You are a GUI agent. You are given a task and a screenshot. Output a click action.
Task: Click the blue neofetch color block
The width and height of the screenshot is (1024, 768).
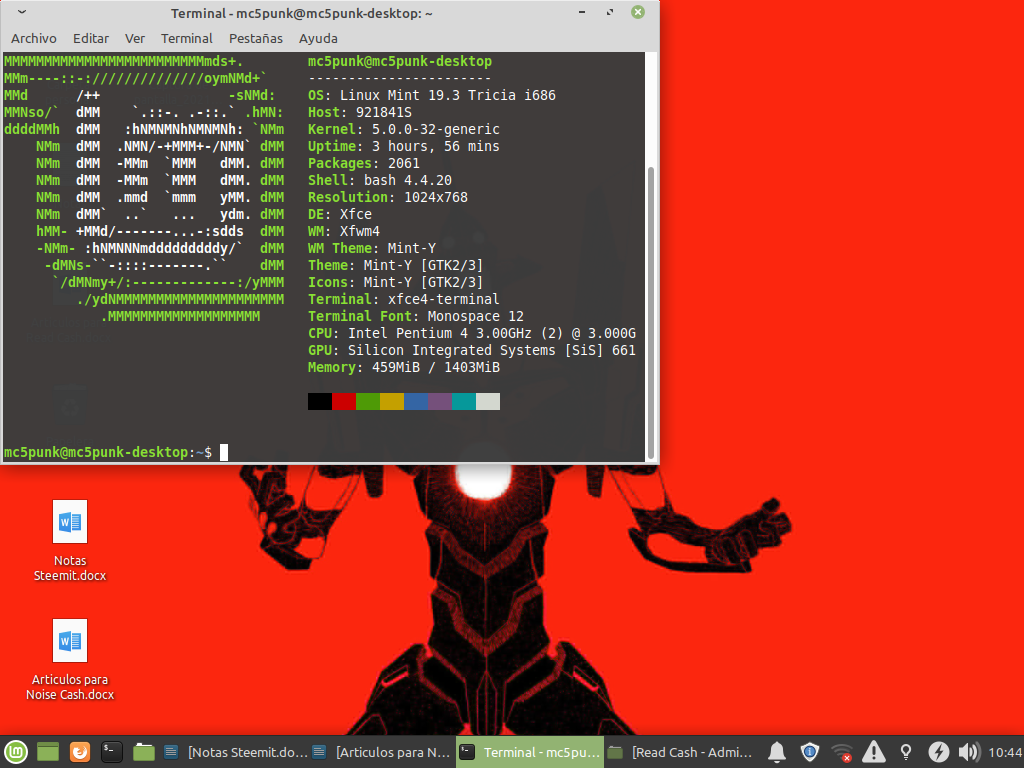pyautogui.click(x=416, y=401)
